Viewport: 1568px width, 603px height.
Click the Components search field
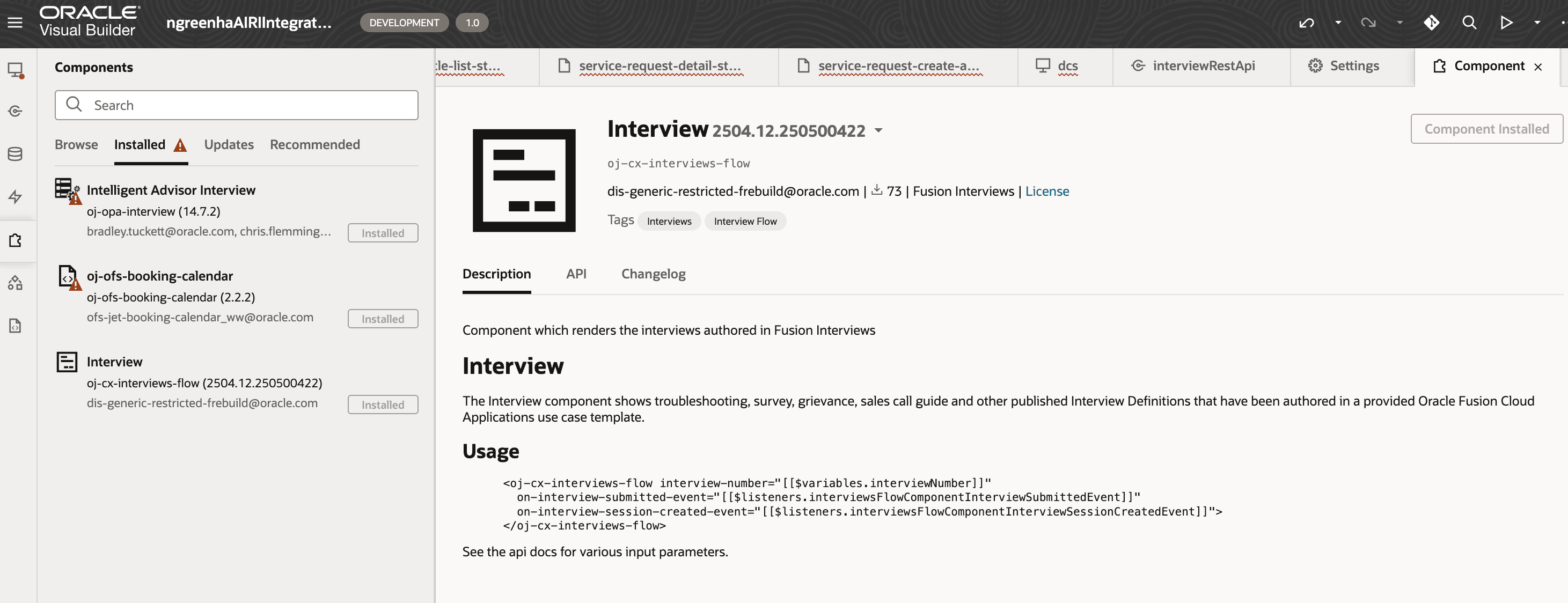pos(236,105)
